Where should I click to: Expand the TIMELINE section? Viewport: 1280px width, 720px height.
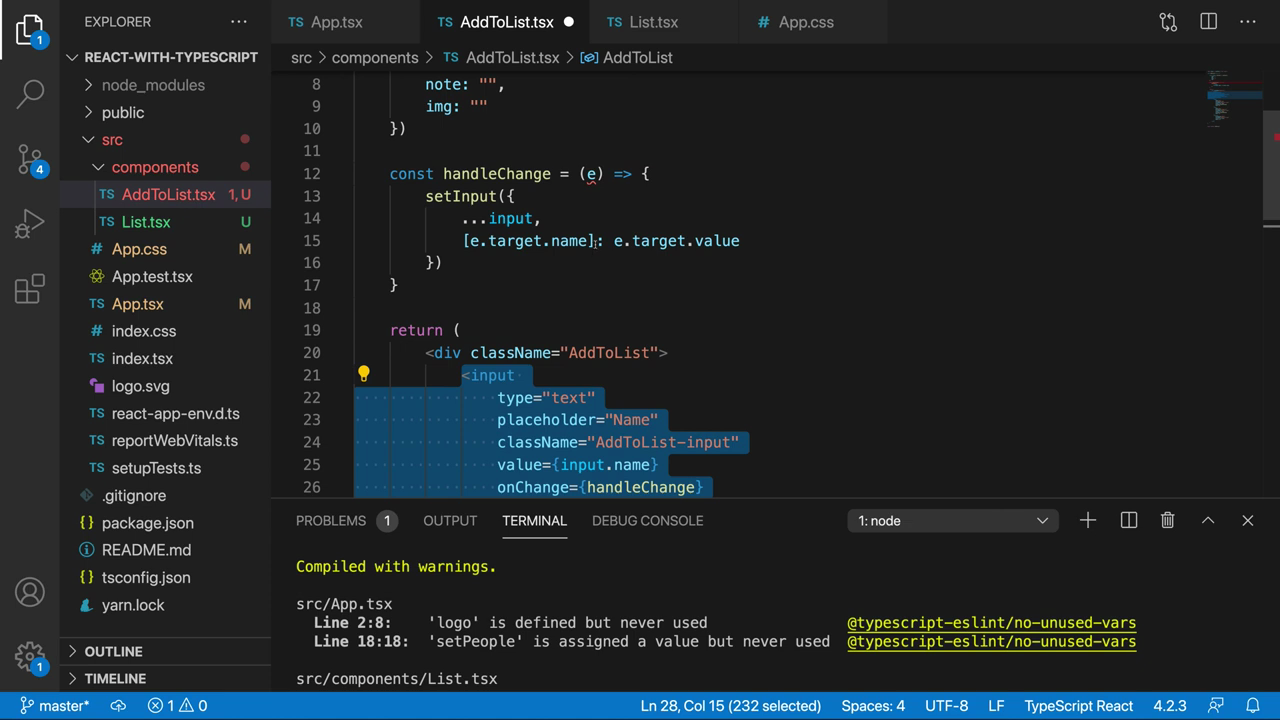[165, 678]
